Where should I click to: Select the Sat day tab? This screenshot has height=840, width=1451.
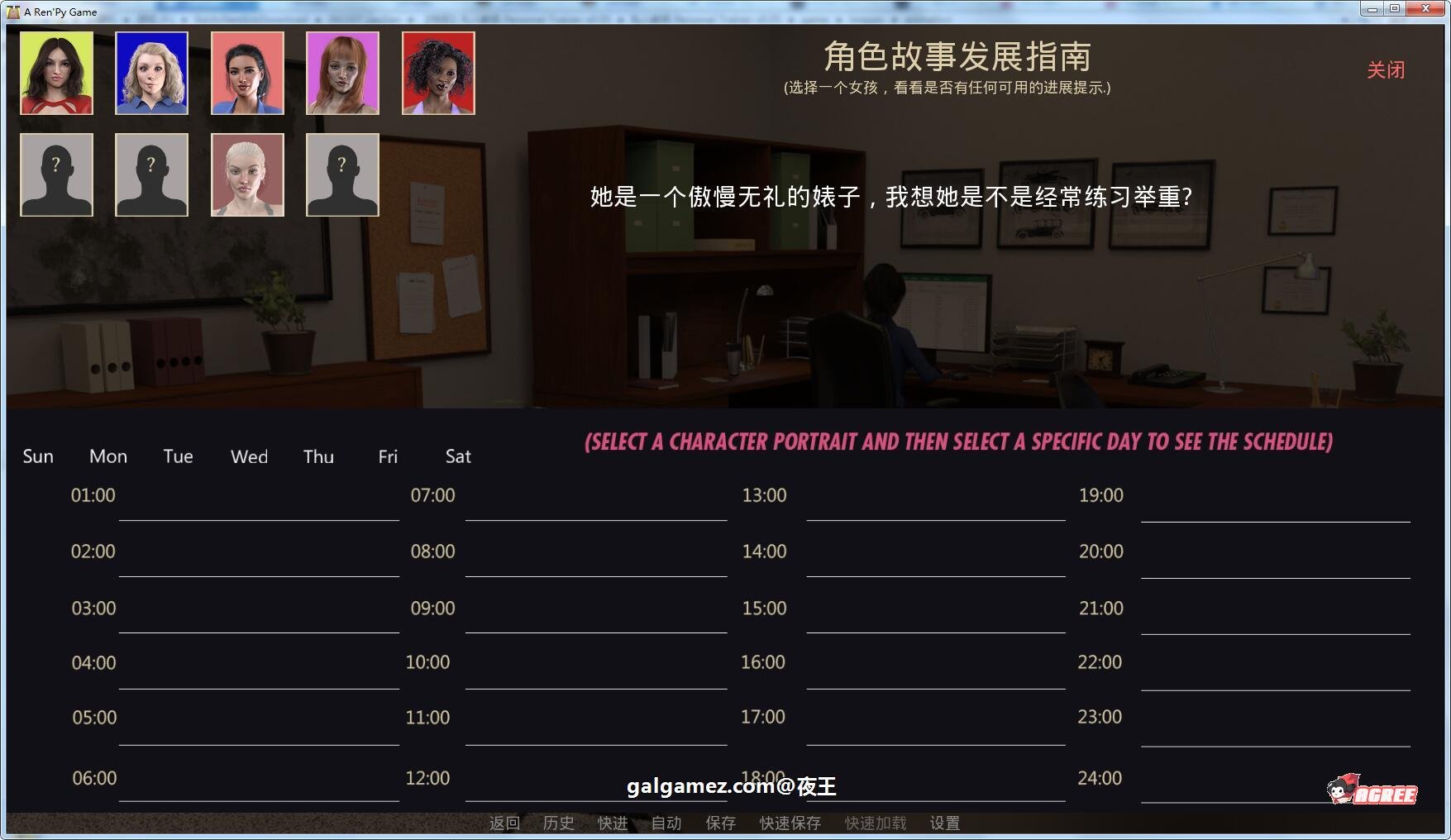point(457,456)
